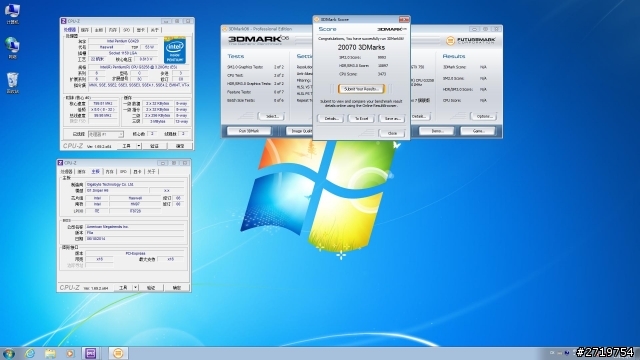Screen dimensions: 640x360
Task: Click Submit Your Results button
Action: (x=361, y=89)
